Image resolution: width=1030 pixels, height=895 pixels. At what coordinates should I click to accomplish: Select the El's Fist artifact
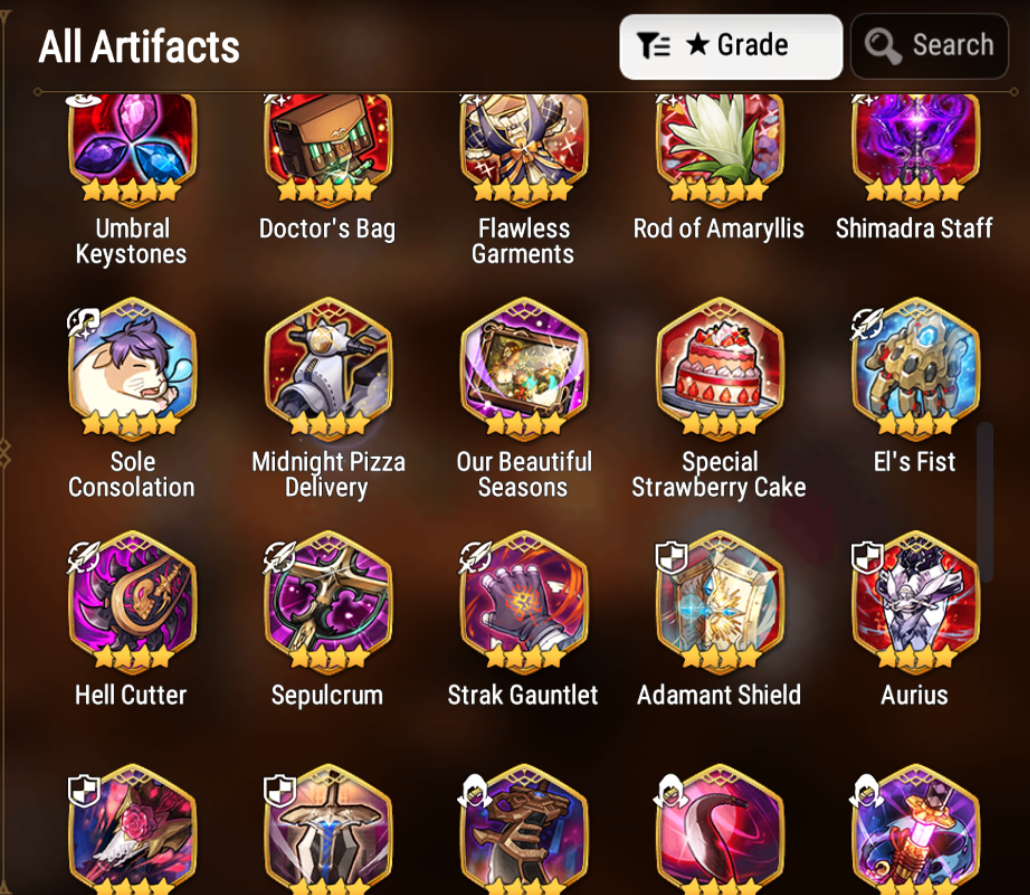915,368
